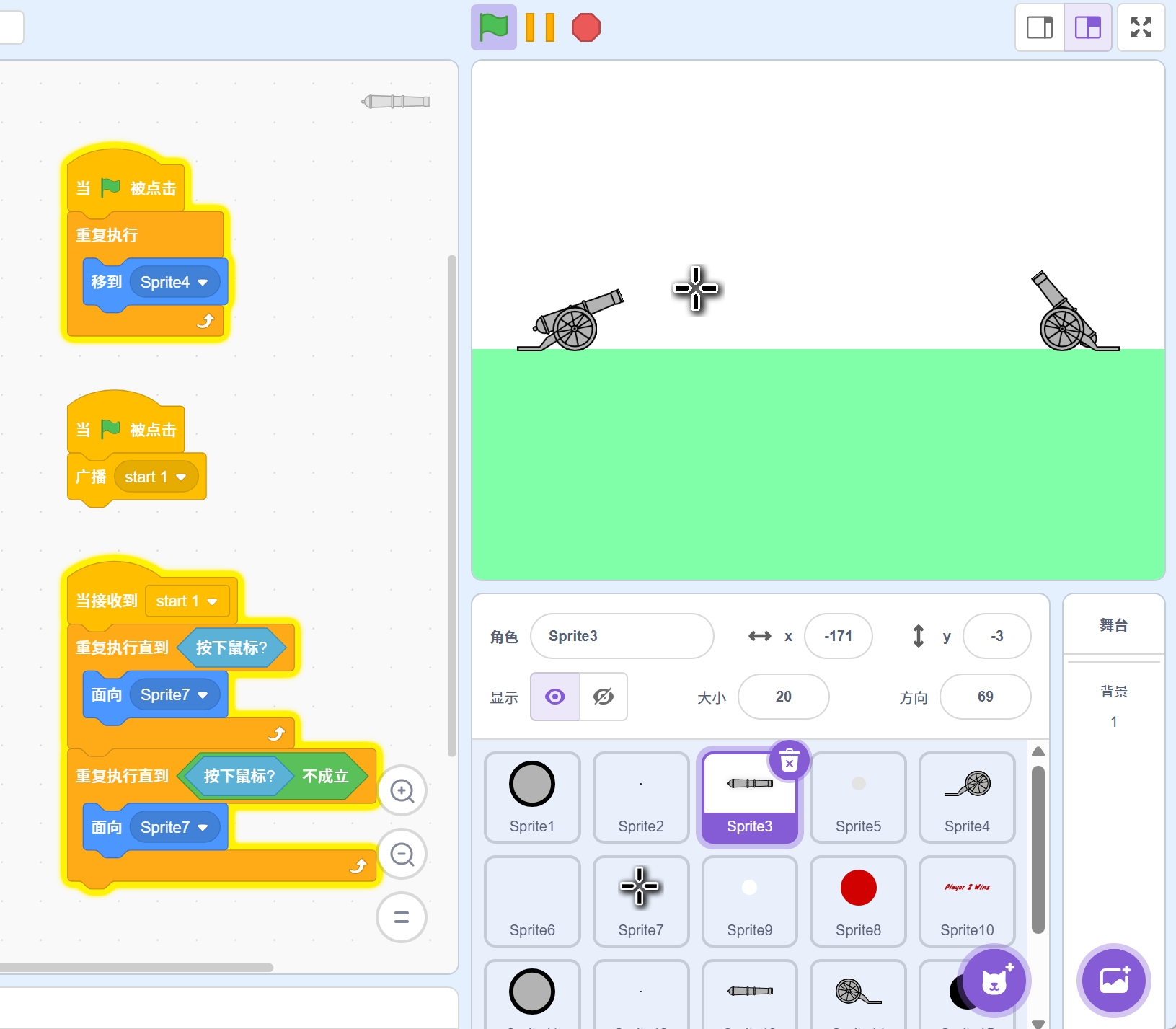Image resolution: width=1176 pixels, height=1029 pixels.
Task: Open the start 1 dropdown in receive block
Action: click(x=212, y=601)
